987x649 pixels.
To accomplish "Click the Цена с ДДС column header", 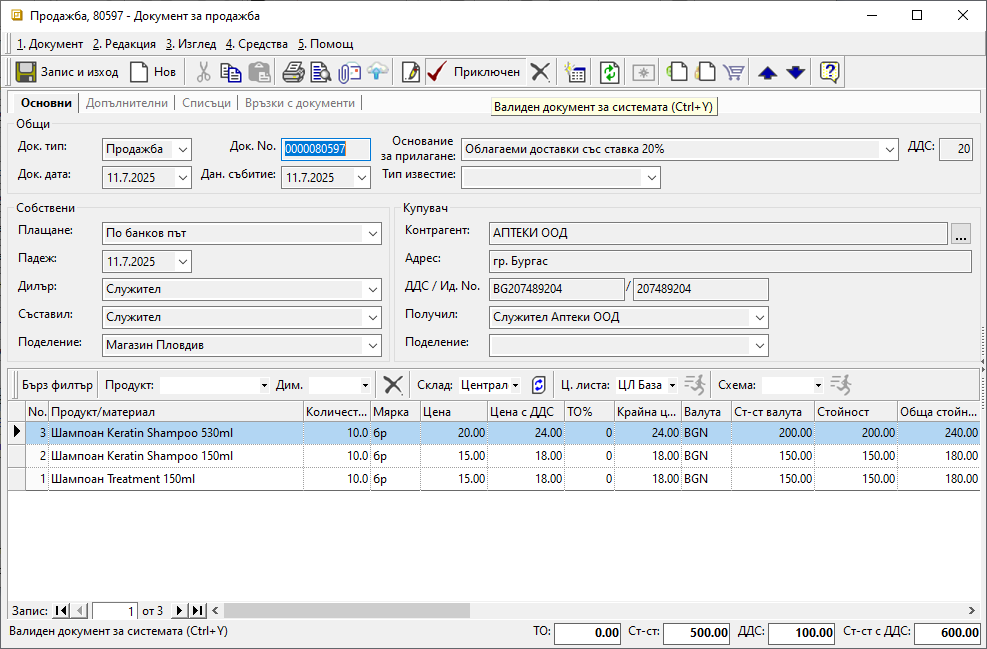I will click(x=526, y=412).
